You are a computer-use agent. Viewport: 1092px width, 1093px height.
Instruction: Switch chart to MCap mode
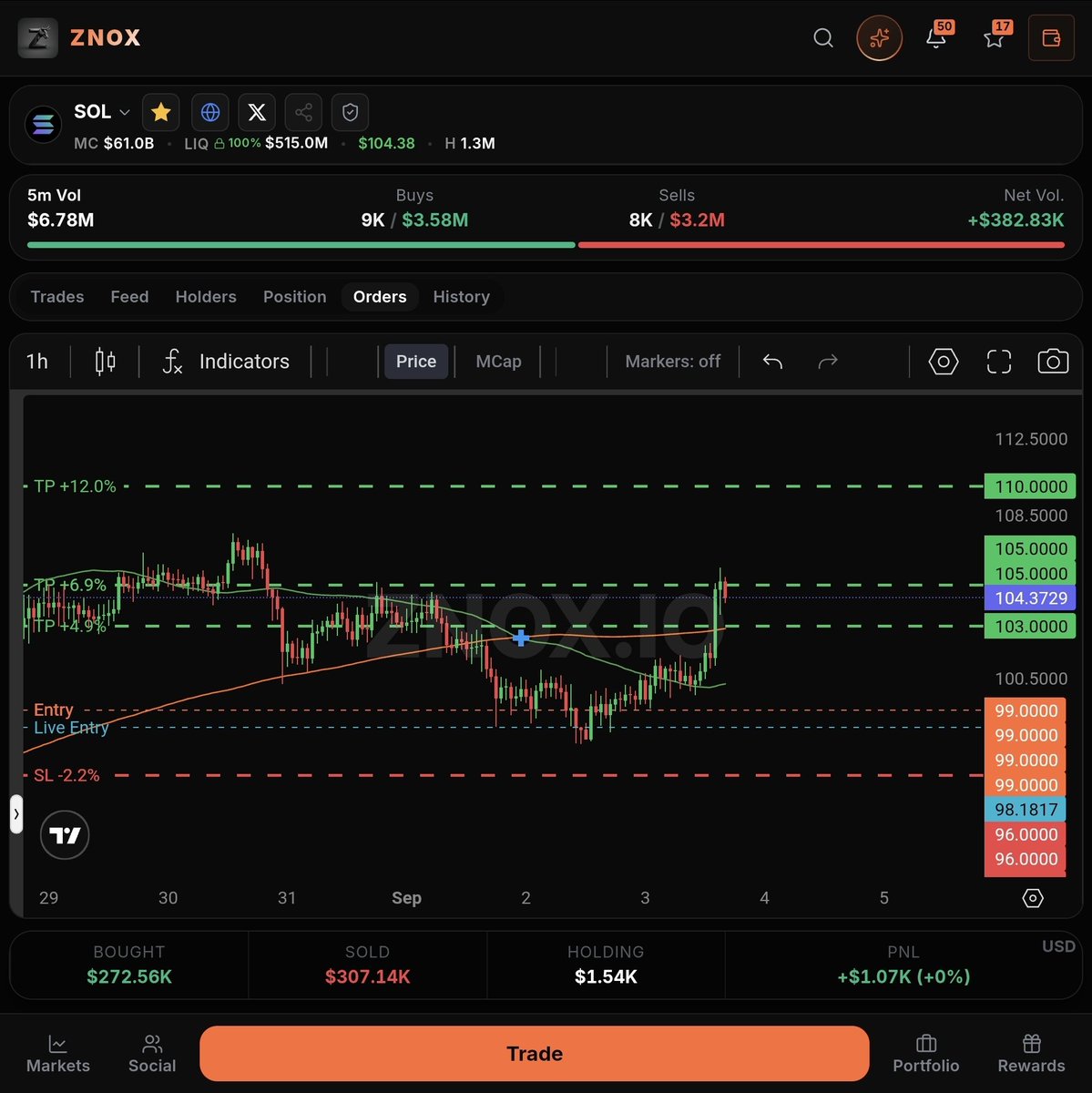(498, 362)
